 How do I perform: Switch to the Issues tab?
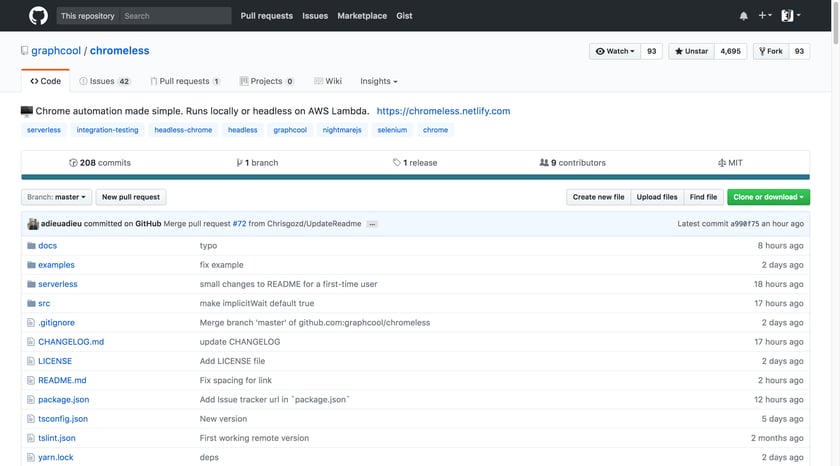pyautogui.click(x=104, y=81)
